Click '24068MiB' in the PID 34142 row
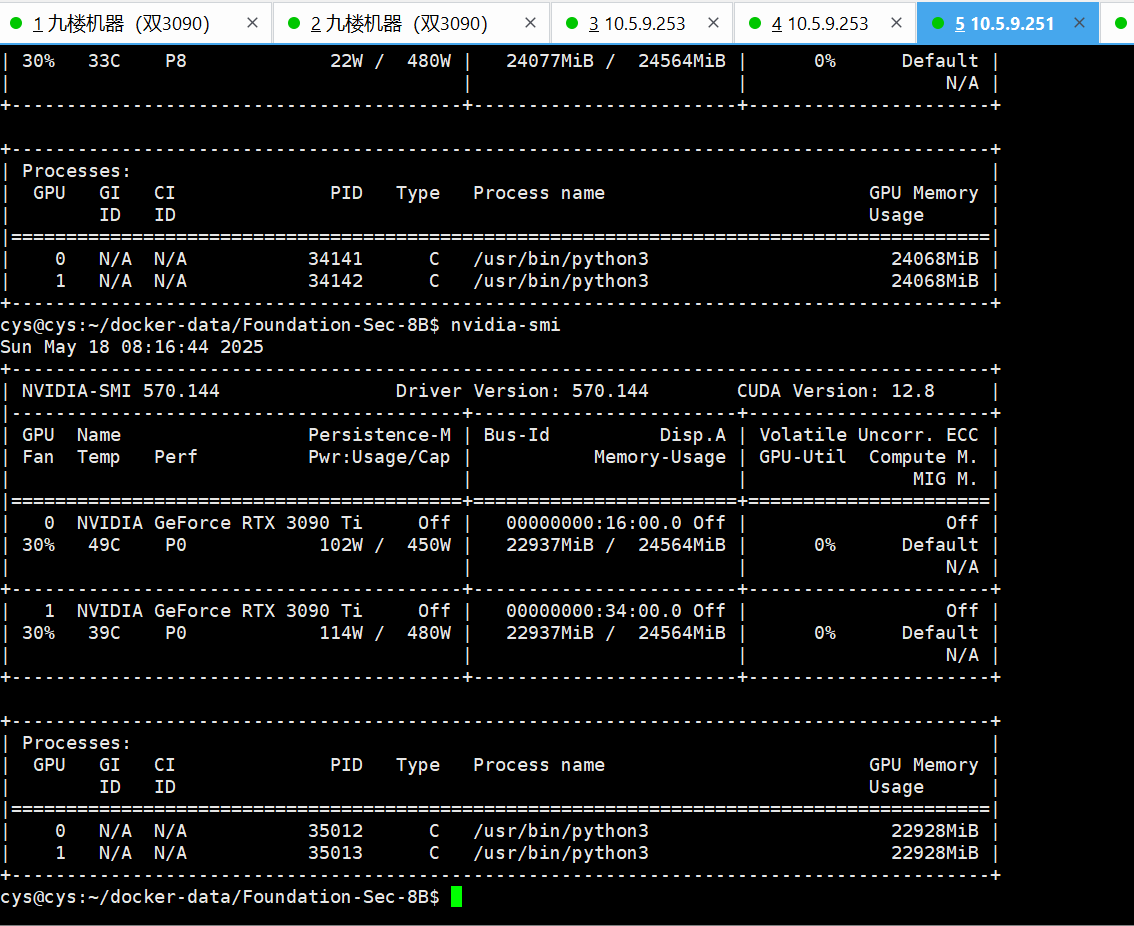This screenshot has width=1134, height=926. coord(934,281)
